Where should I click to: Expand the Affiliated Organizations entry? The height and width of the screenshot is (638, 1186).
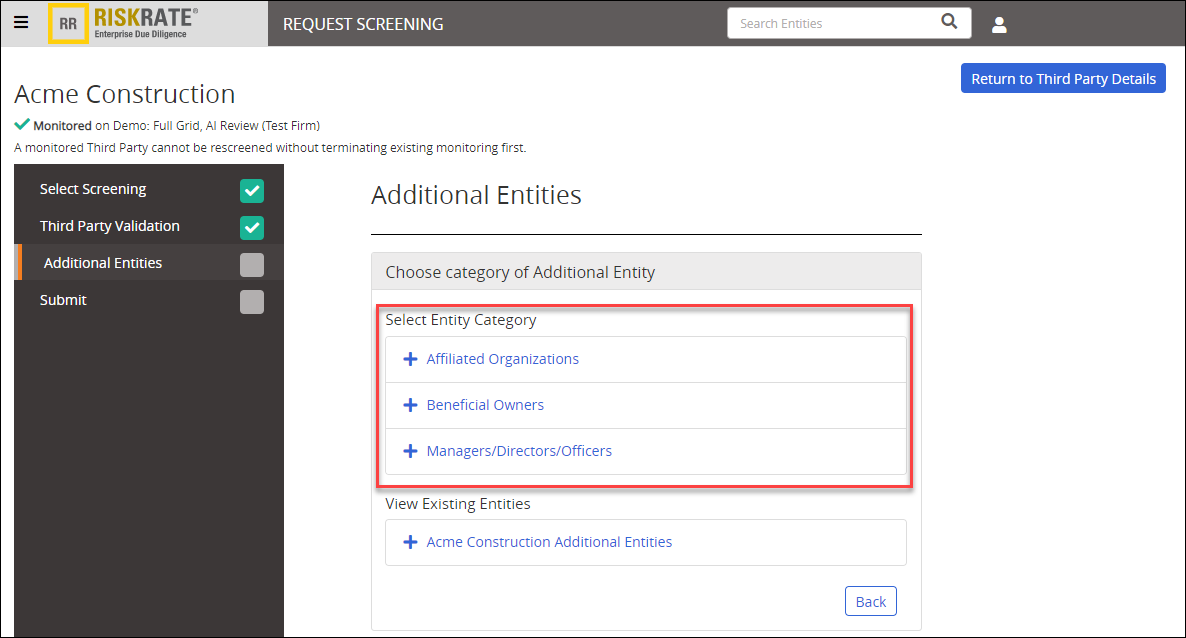click(502, 358)
